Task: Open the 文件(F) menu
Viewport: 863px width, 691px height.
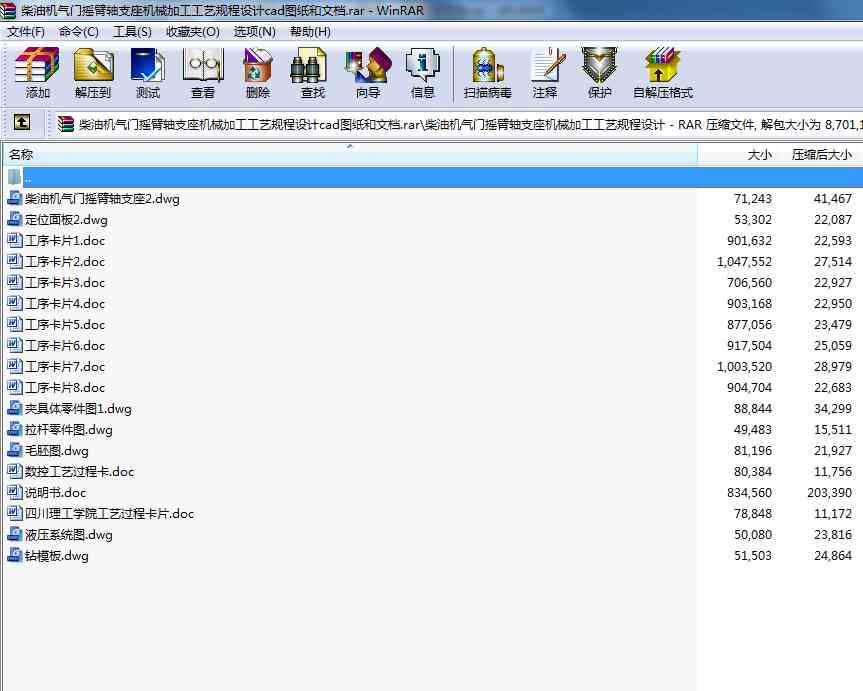Action: coord(26,32)
